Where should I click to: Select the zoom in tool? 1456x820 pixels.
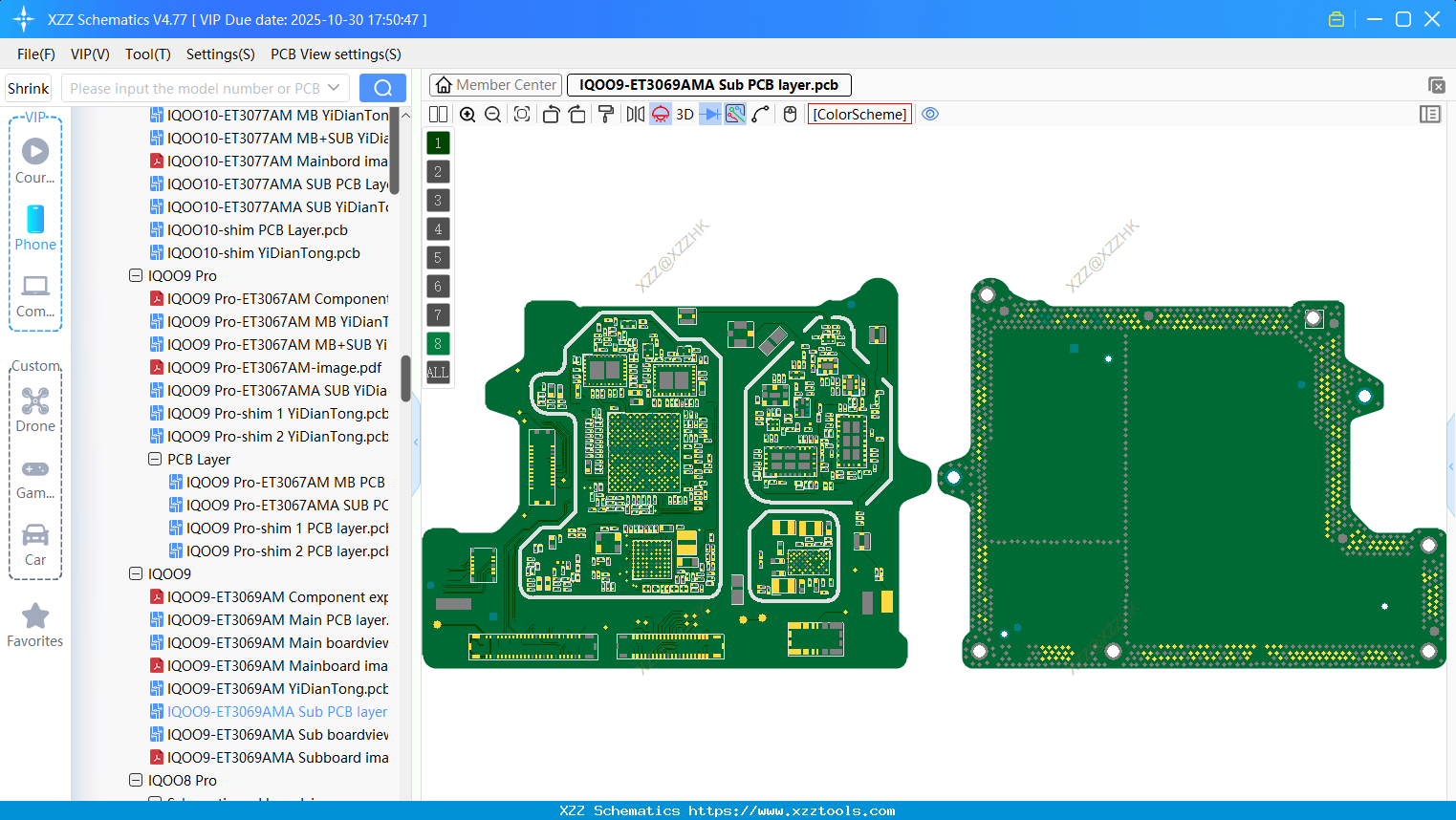(467, 114)
